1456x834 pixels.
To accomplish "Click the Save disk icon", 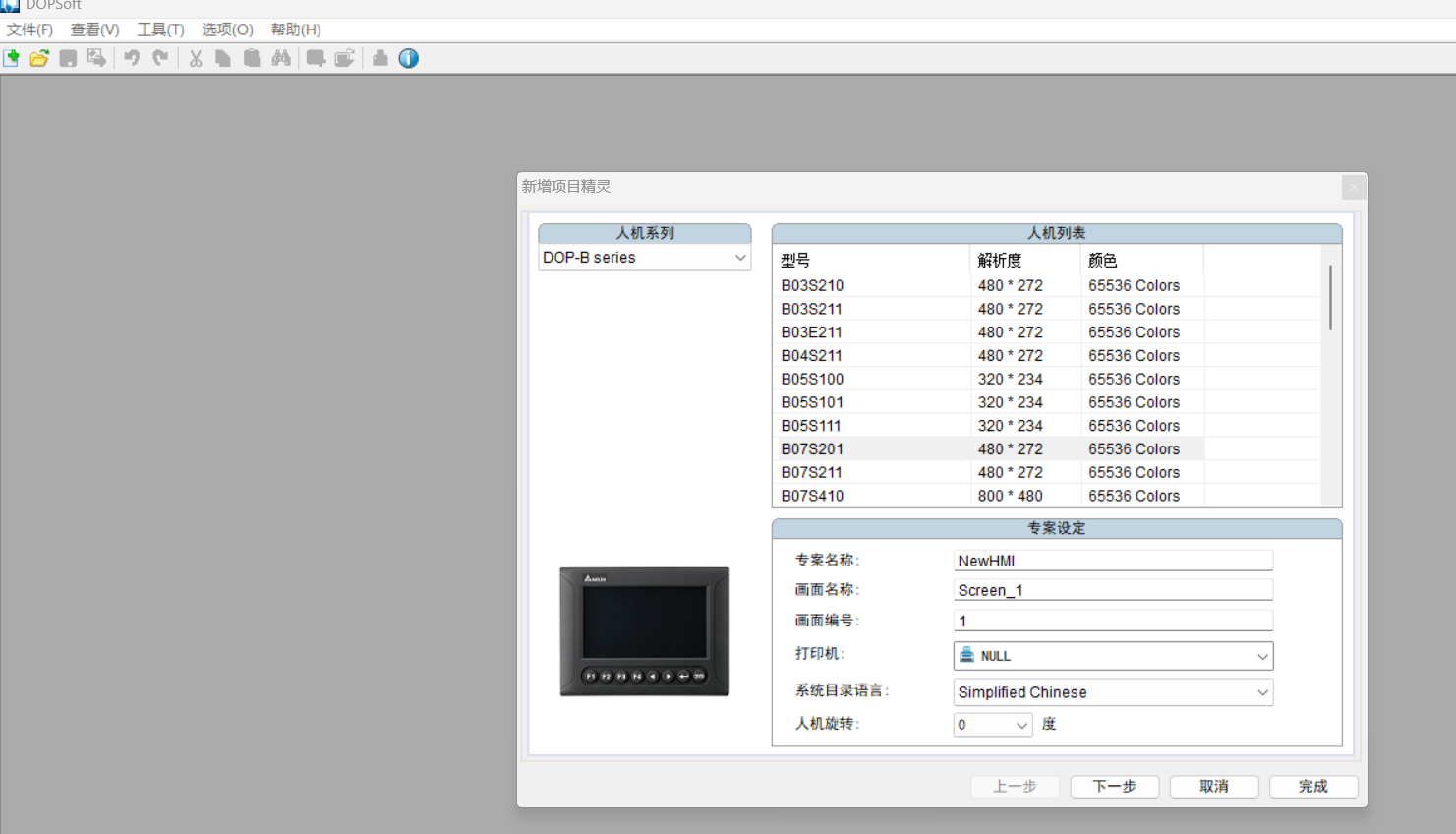I will tap(68, 58).
